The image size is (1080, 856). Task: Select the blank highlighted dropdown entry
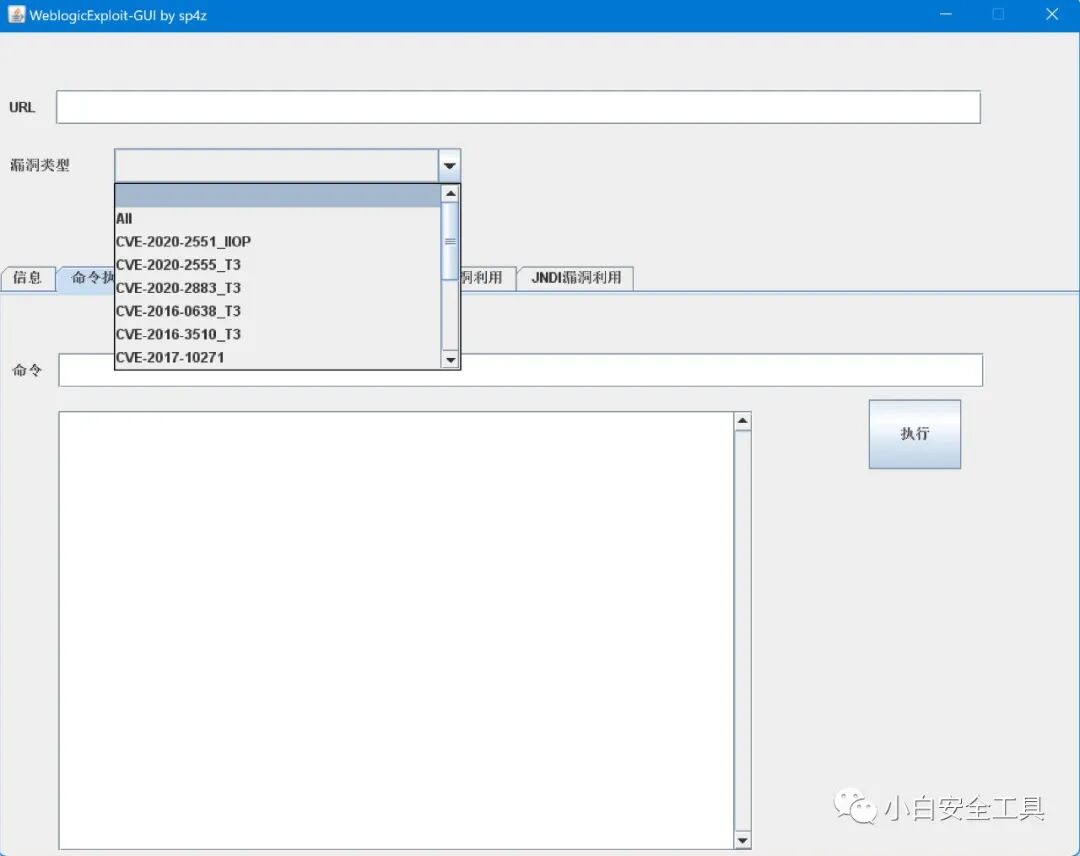pyautogui.click(x=278, y=196)
